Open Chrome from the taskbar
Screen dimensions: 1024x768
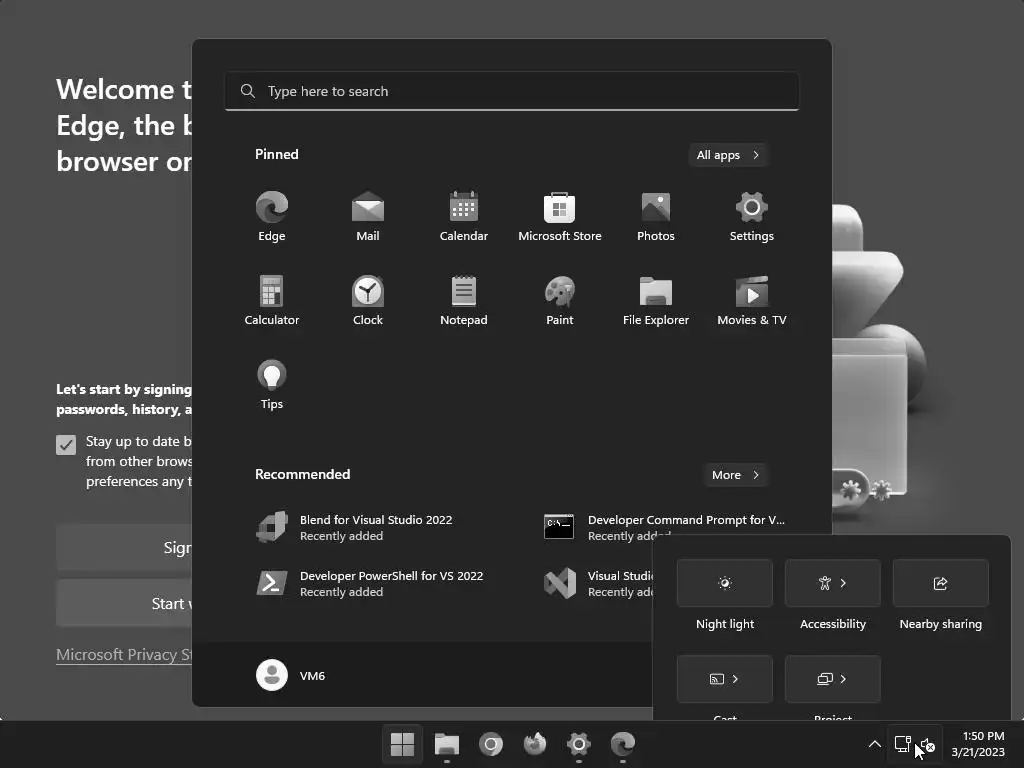490,744
